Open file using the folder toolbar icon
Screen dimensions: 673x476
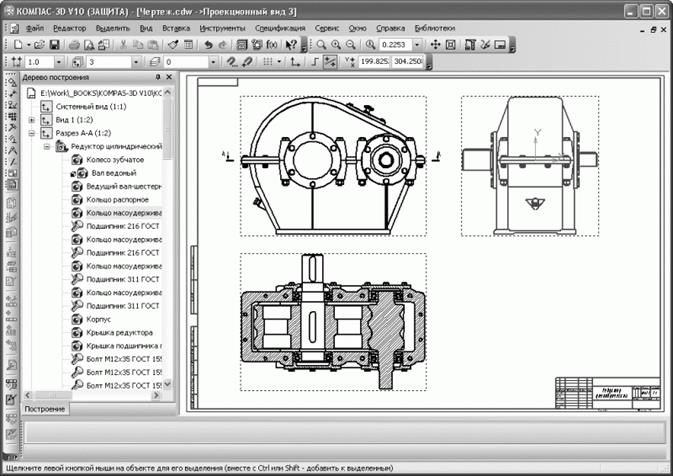point(39,45)
